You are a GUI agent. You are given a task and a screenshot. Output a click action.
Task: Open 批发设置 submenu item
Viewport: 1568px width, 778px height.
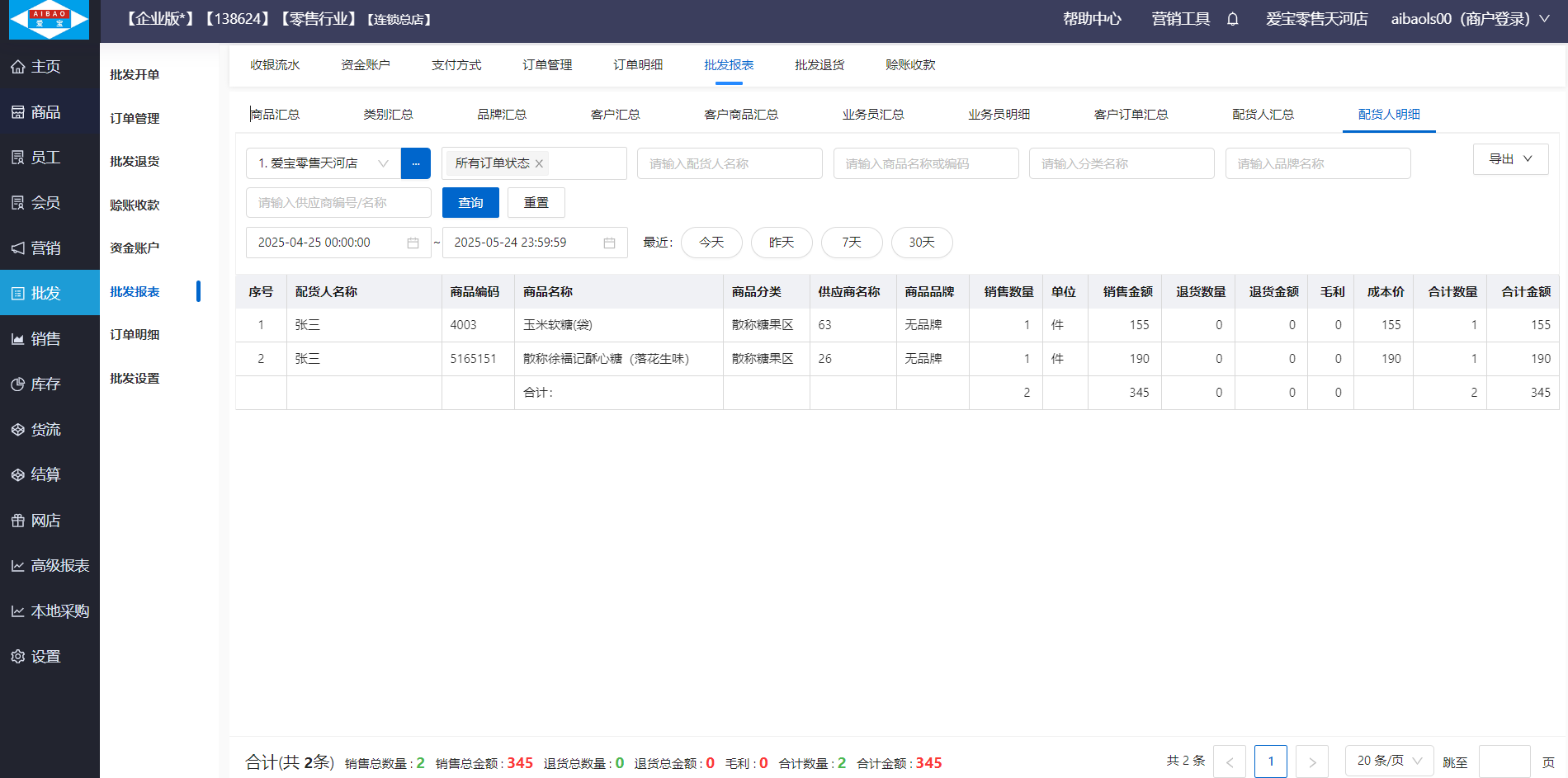pyautogui.click(x=135, y=379)
